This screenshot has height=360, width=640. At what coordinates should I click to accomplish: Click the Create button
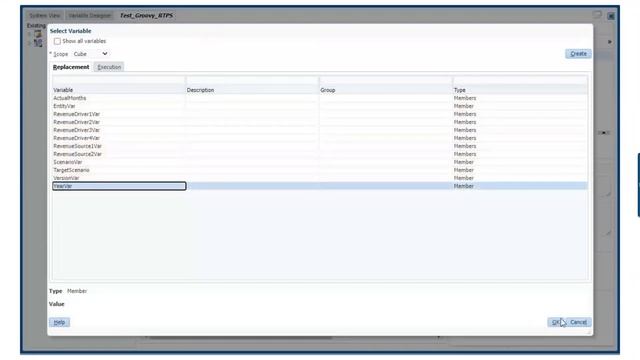point(578,53)
